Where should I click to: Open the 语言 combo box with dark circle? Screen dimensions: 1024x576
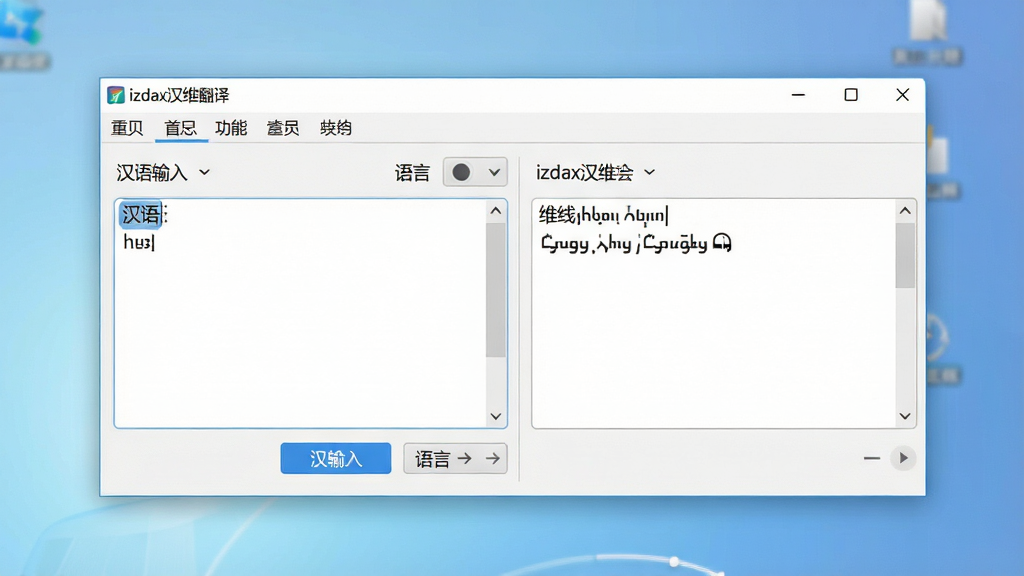pos(475,172)
